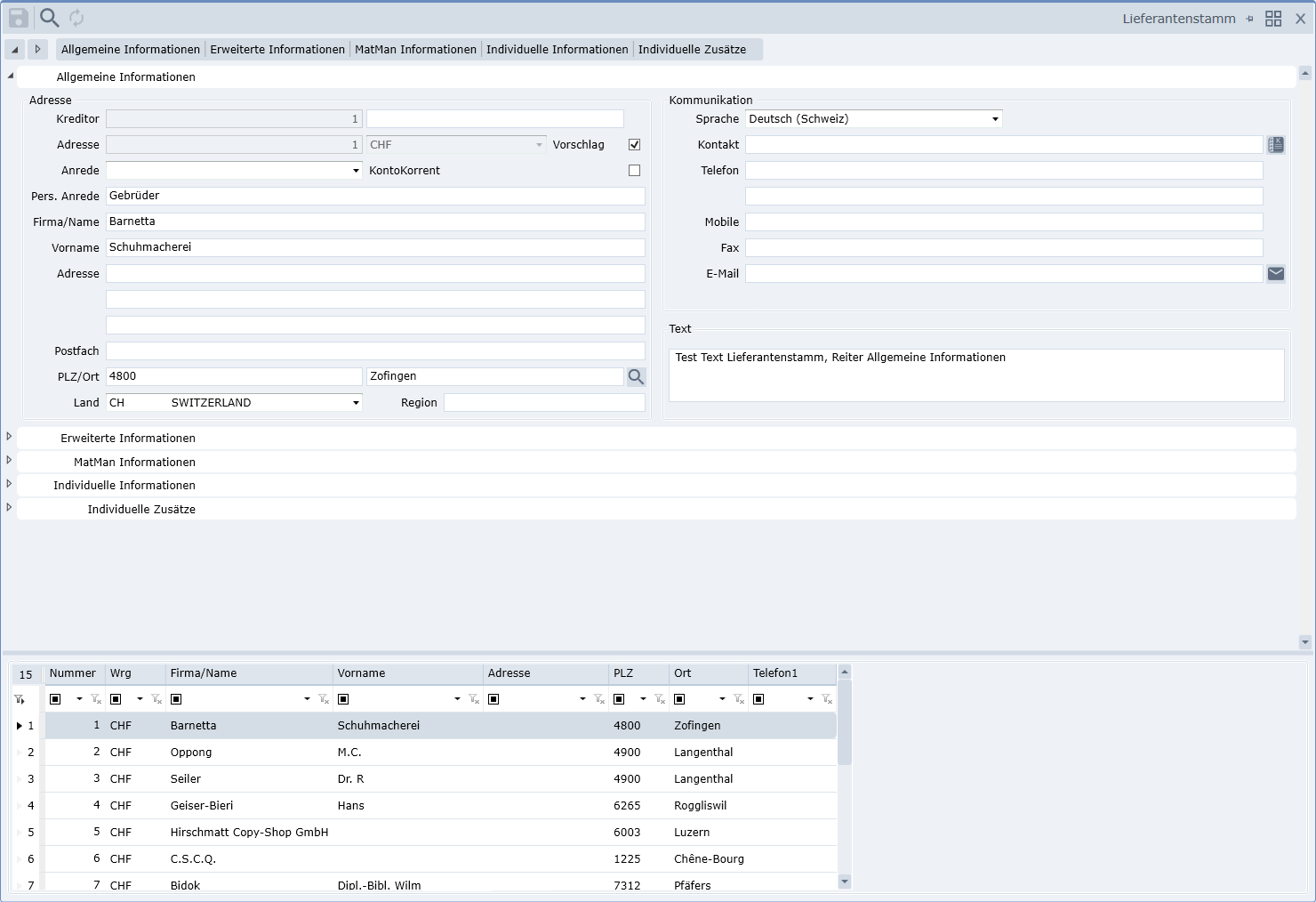This screenshot has height=902, width=1316.
Task: Clear the Firma/Name column filter icon
Action: click(324, 699)
